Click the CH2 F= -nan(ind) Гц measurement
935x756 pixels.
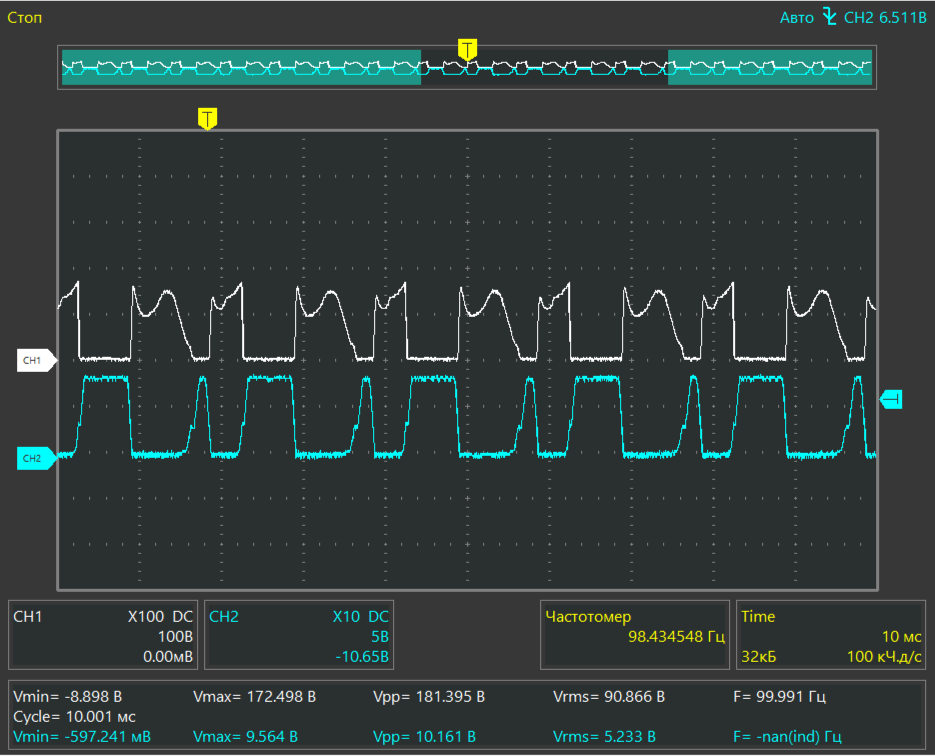click(x=787, y=736)
